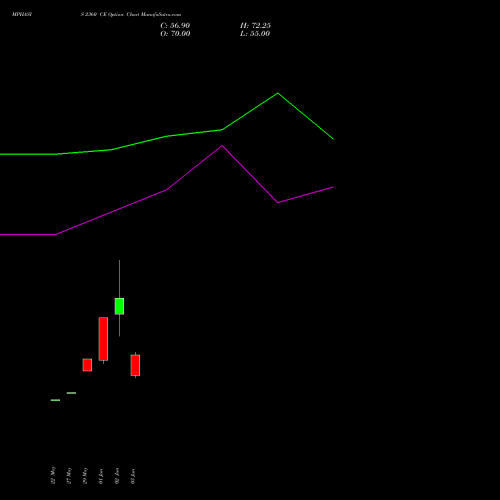Click the small green dash candle at 27 May
This screenshot has width=500, height=500.
[71, 393]
